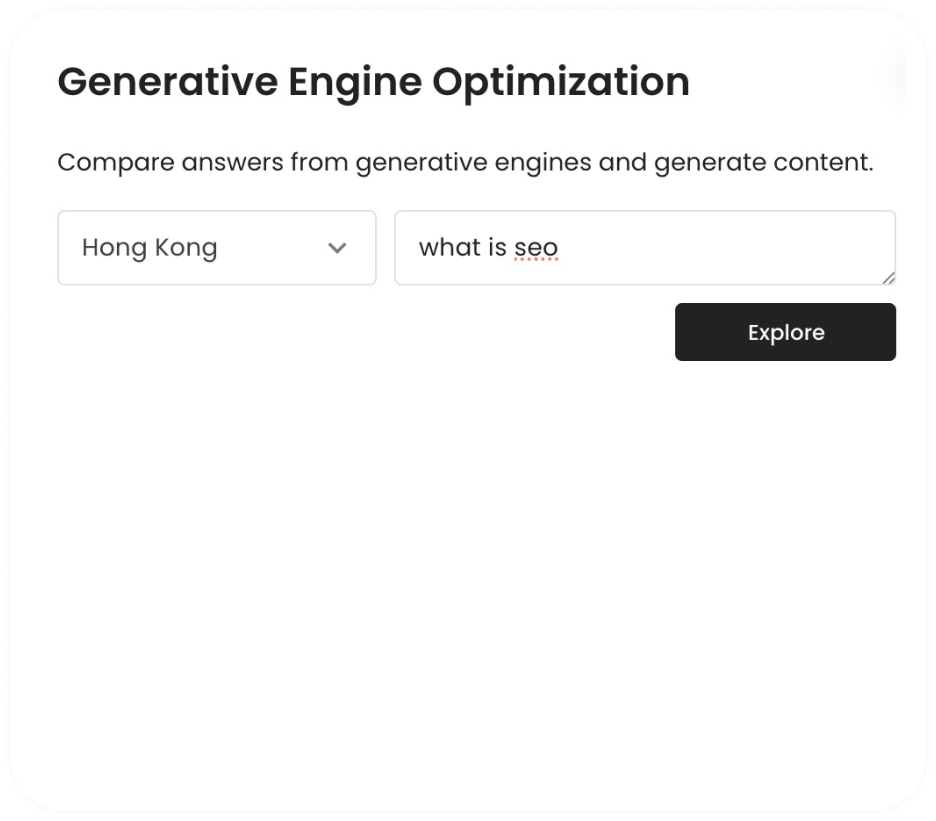936x821 pixels.
Task: Focus the "what is seo" query field
Action: point(644,248)
